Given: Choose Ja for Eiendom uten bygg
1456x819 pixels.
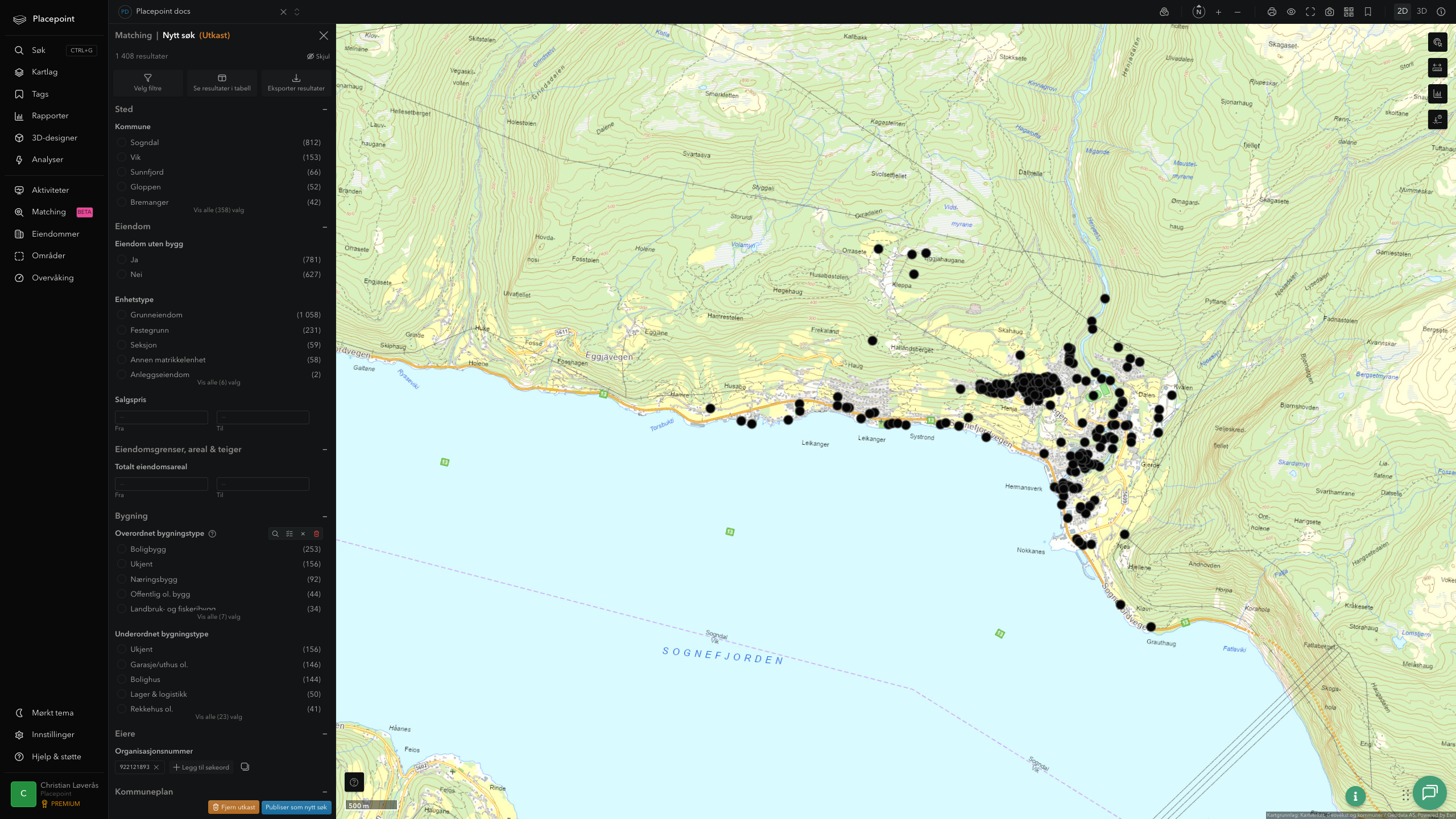Looking at the screenshot, I should pyautogui.click(x=122, y=259).
